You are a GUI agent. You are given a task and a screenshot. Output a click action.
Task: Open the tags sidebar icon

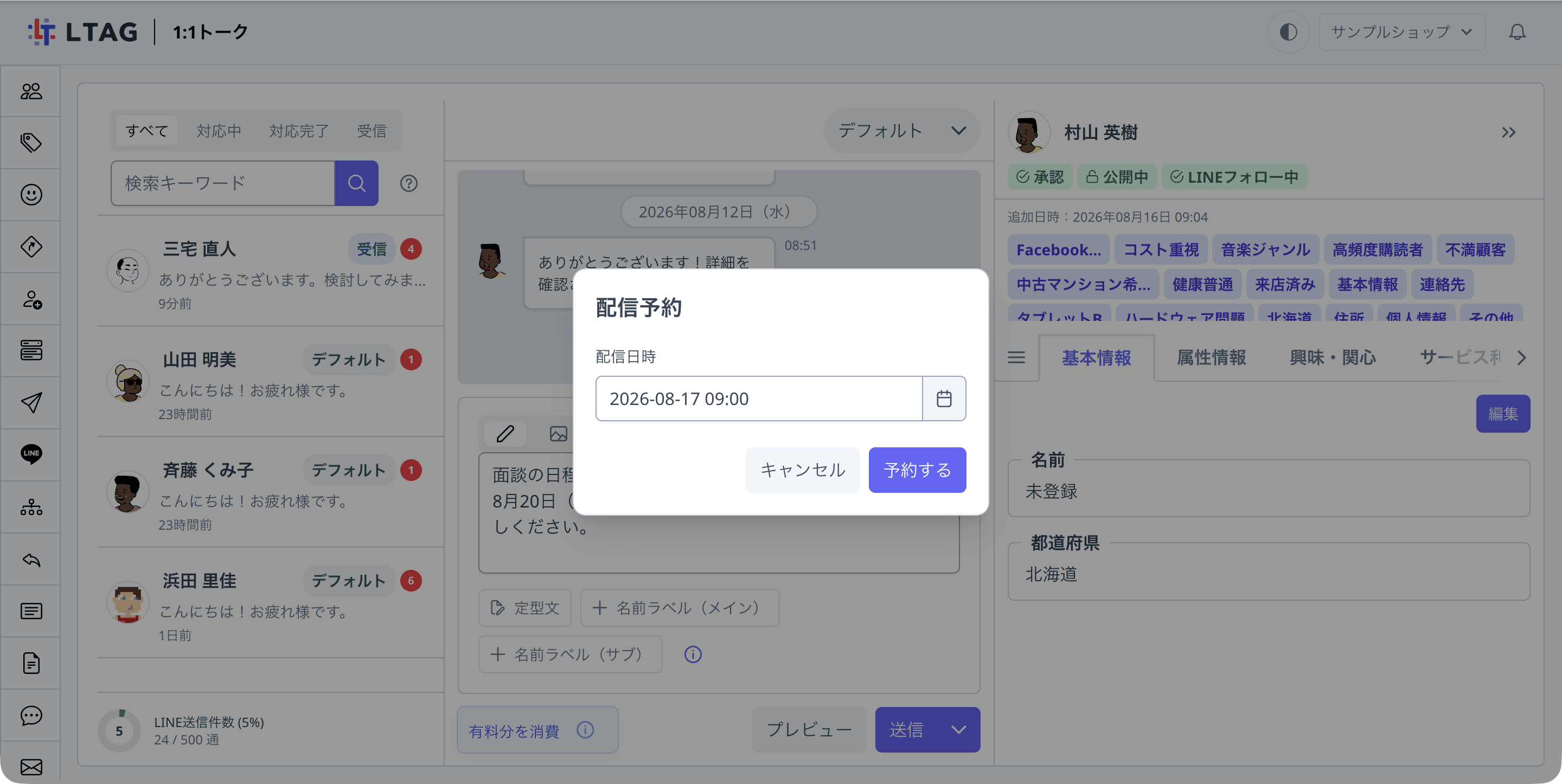coord(31,143)
